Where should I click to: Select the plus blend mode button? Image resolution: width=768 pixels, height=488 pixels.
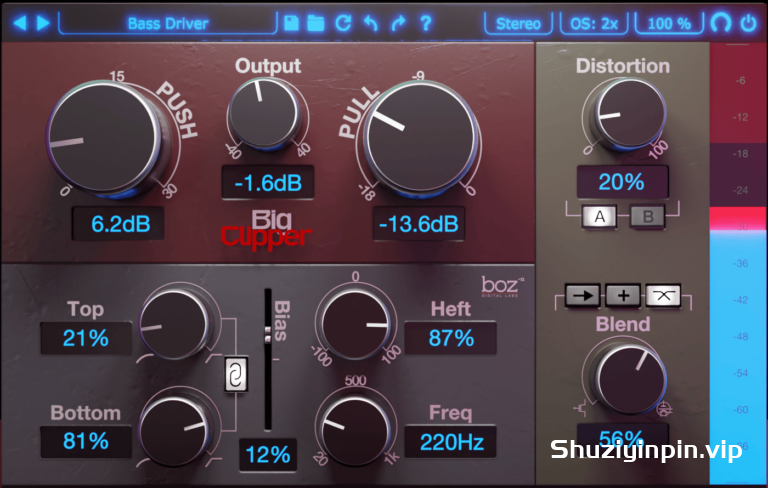tap(623, 295)
